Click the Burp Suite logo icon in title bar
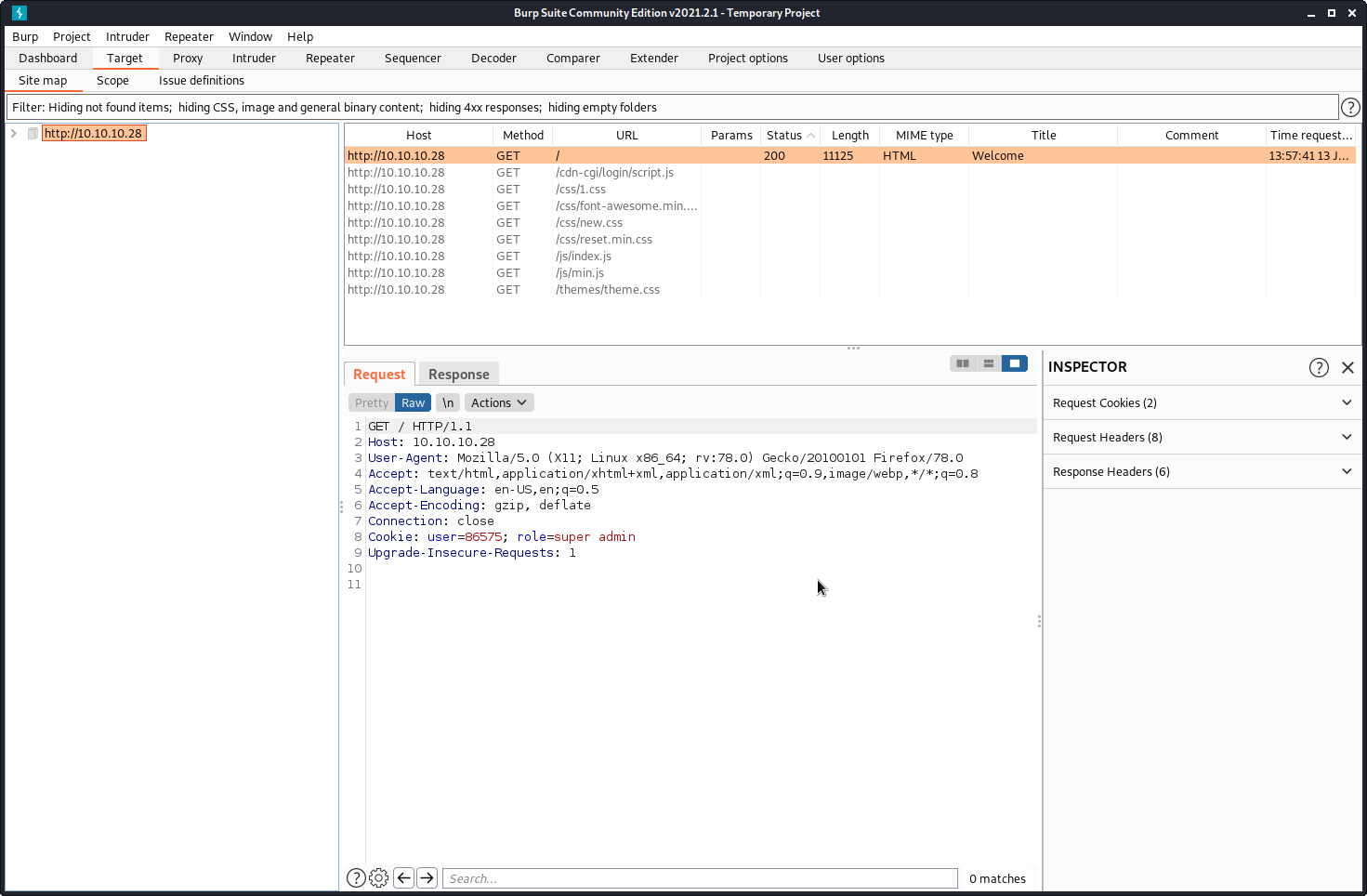 [x=20, y=13]
